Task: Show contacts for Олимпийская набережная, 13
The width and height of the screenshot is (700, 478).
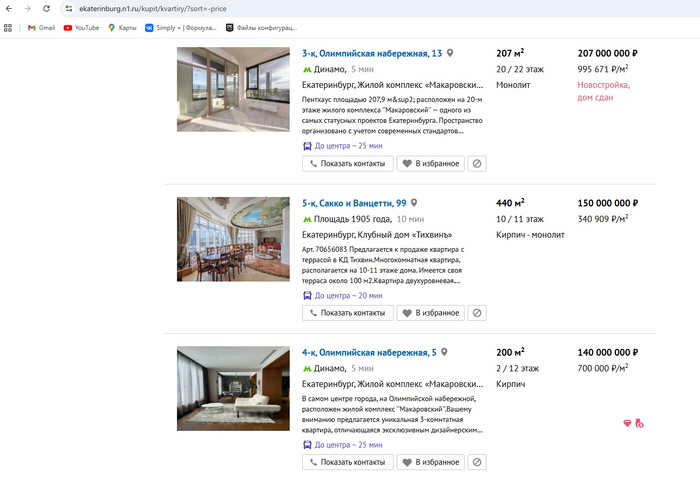Action: coord(346,163)
